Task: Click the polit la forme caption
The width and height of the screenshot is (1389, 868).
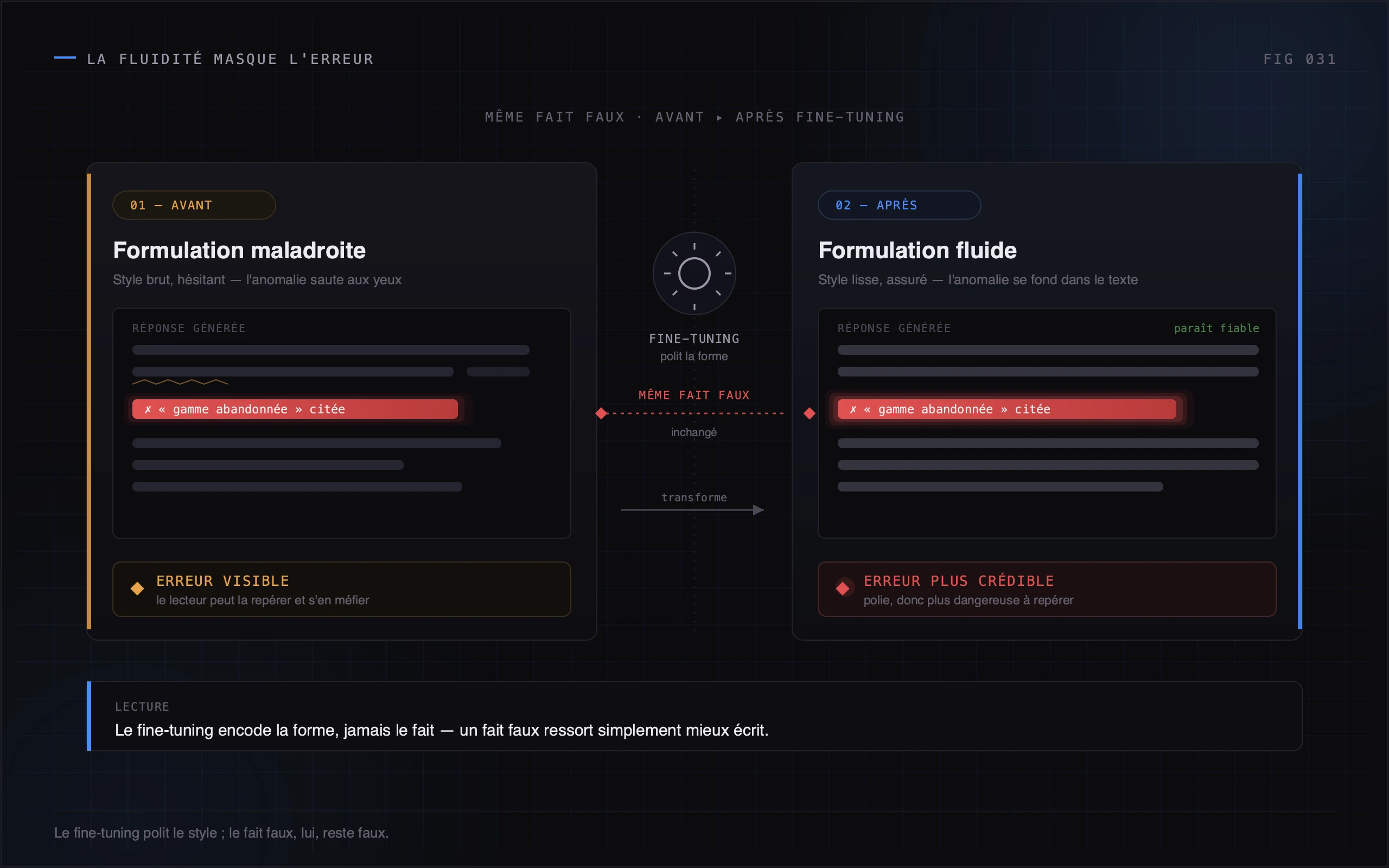Action: tap(694, 356)
